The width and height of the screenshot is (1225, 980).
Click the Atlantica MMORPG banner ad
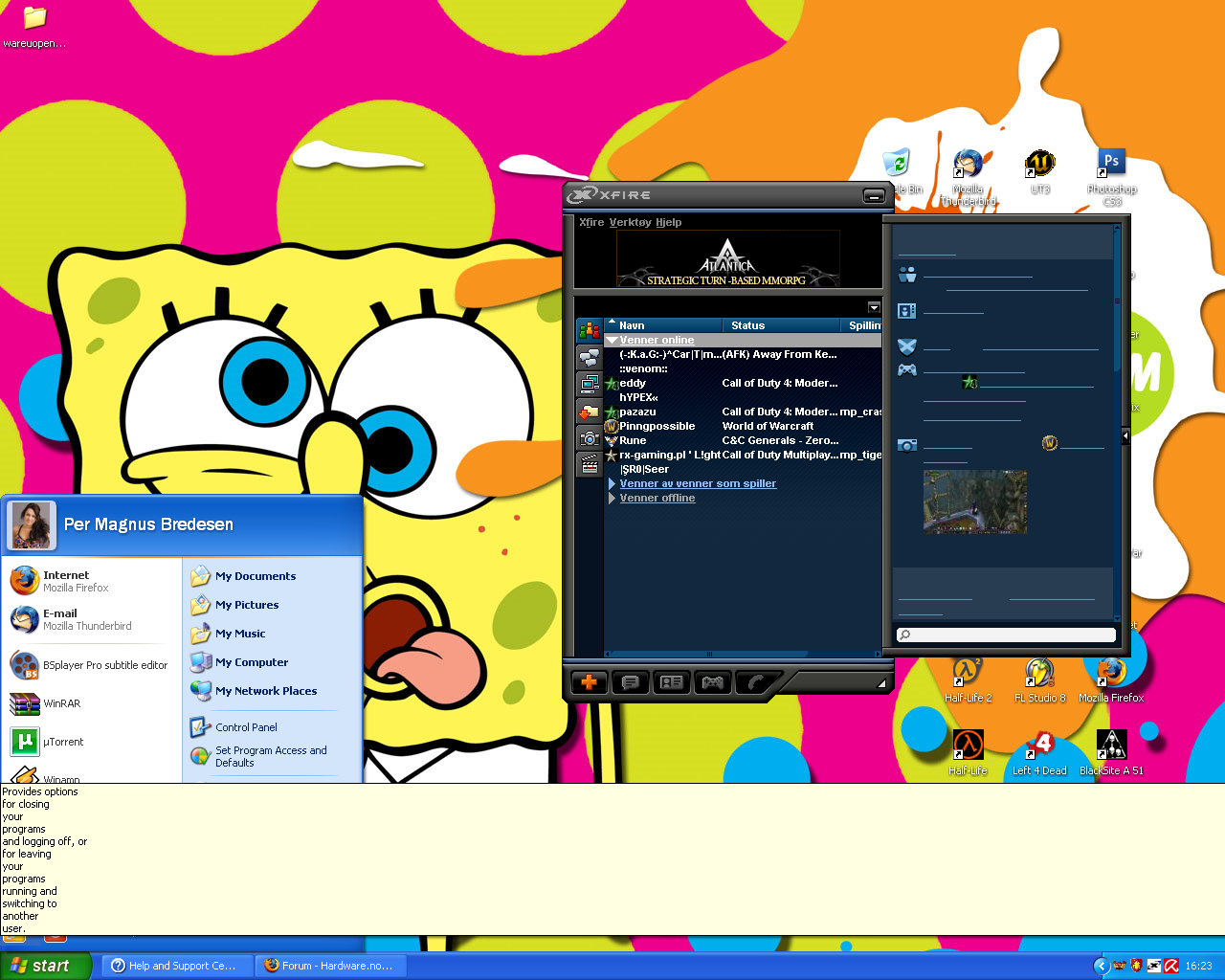[727, 258]
